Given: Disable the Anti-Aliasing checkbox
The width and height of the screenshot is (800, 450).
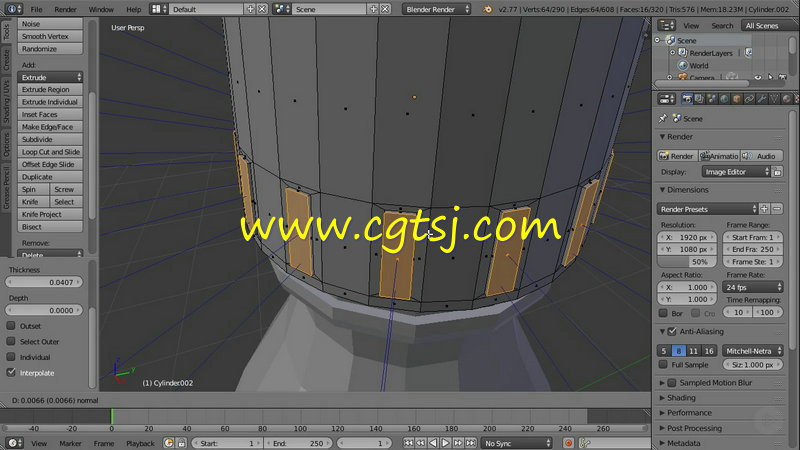Looking at the screenshot, I should 672,332.
